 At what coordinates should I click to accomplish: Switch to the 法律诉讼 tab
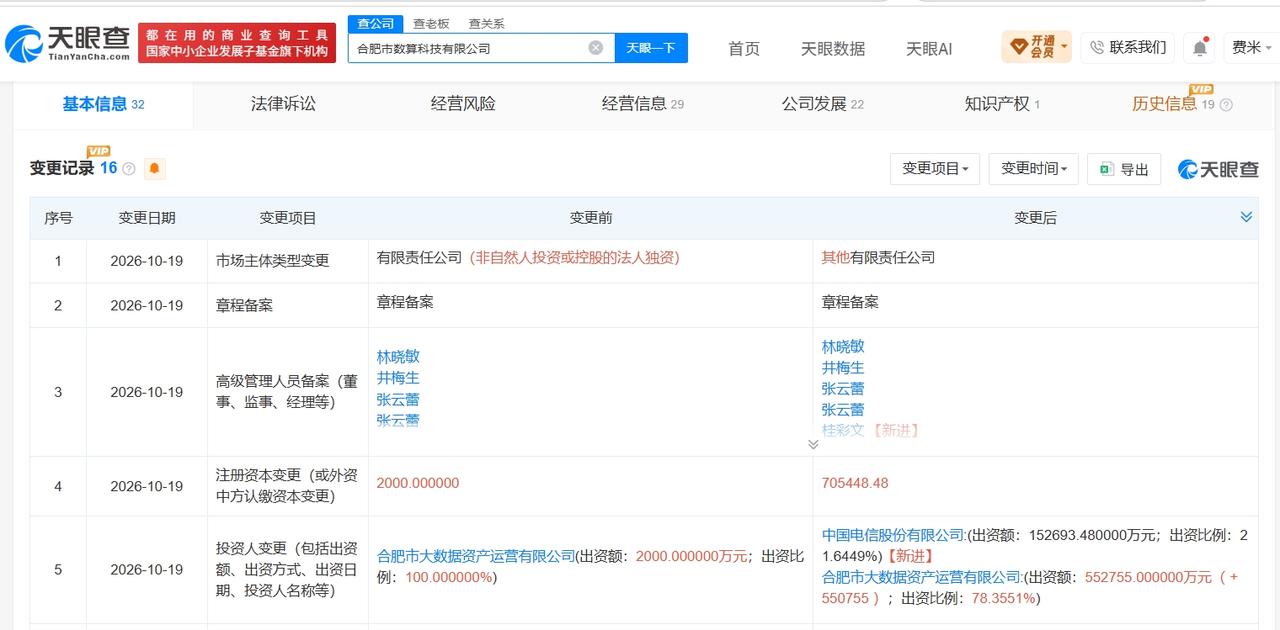point(283,104)
